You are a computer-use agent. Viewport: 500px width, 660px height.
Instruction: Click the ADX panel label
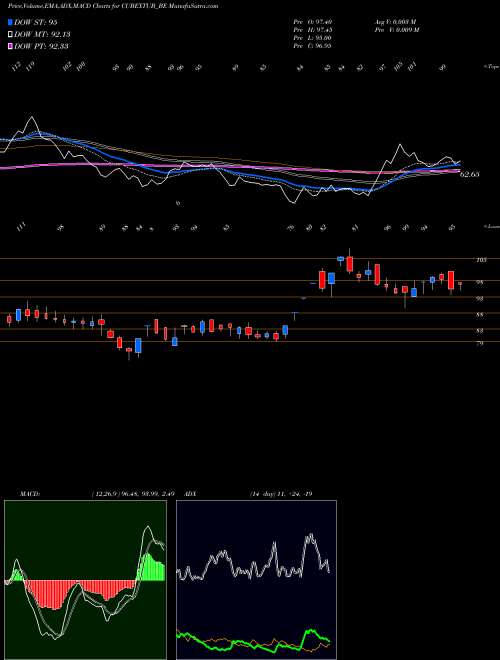tap(191, 494)
